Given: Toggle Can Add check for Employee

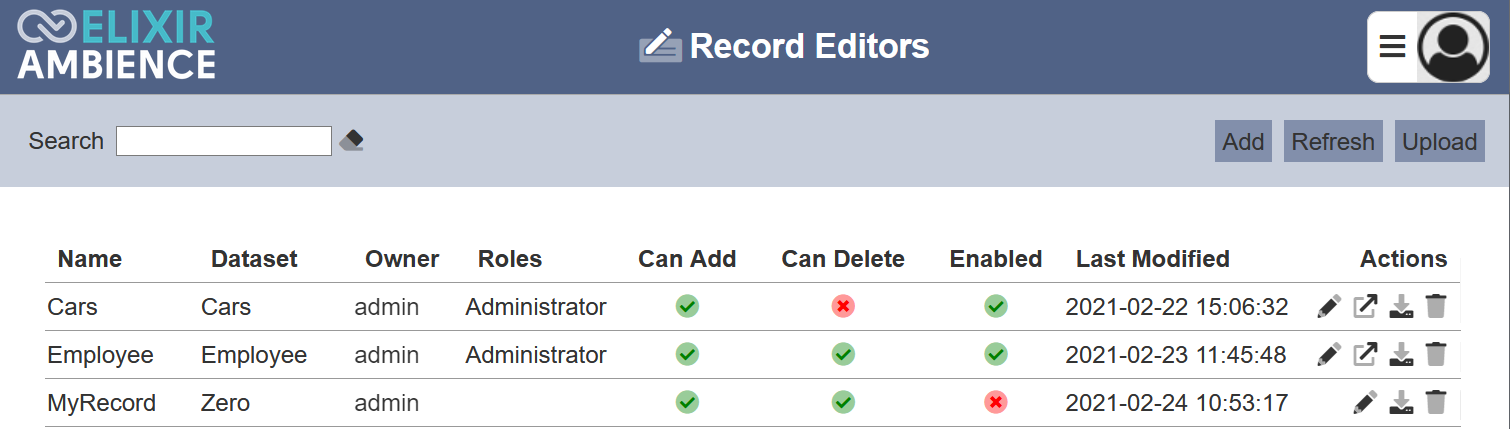Looking at the screenshot, I should [x=687, y=354].
